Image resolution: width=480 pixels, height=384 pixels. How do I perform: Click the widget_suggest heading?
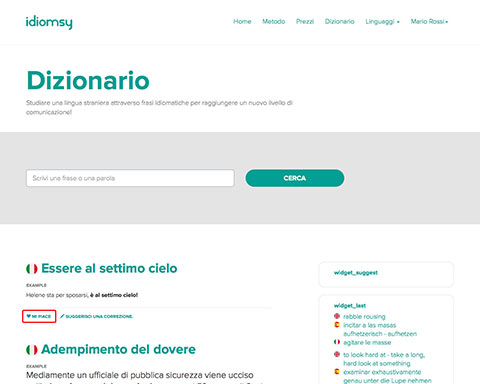click(x=356, y=273)
